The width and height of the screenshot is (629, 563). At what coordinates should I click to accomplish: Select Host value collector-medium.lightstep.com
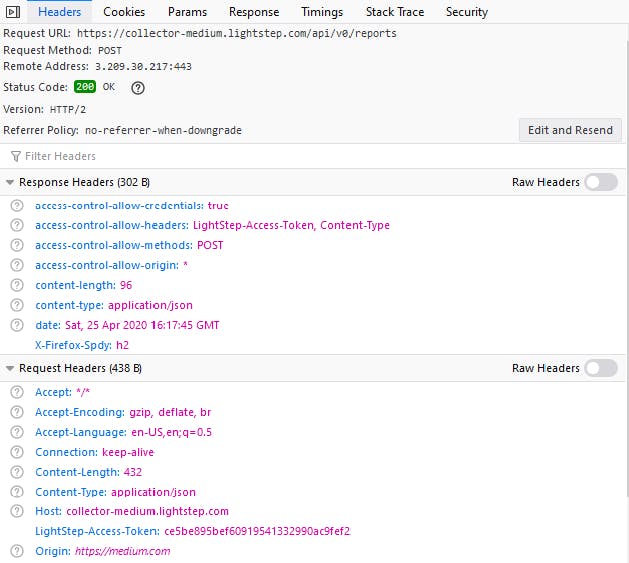pyautogui.click(x=147, y=511)
